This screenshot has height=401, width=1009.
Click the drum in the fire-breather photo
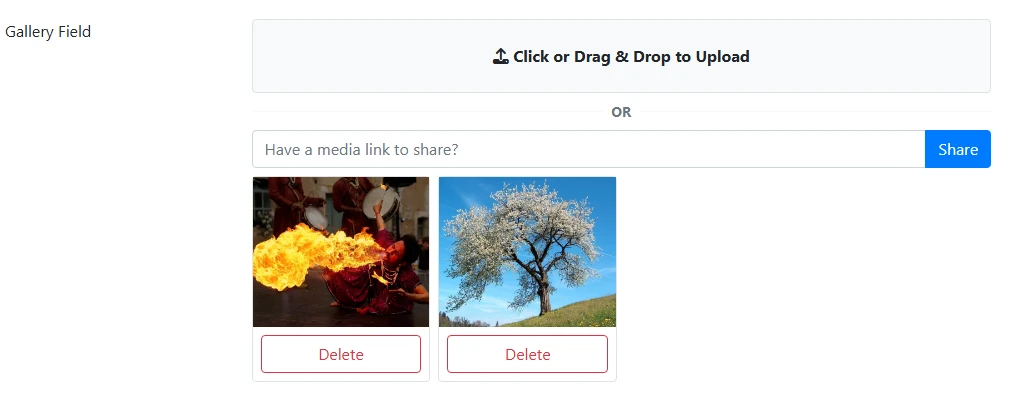tap(383, 201)
